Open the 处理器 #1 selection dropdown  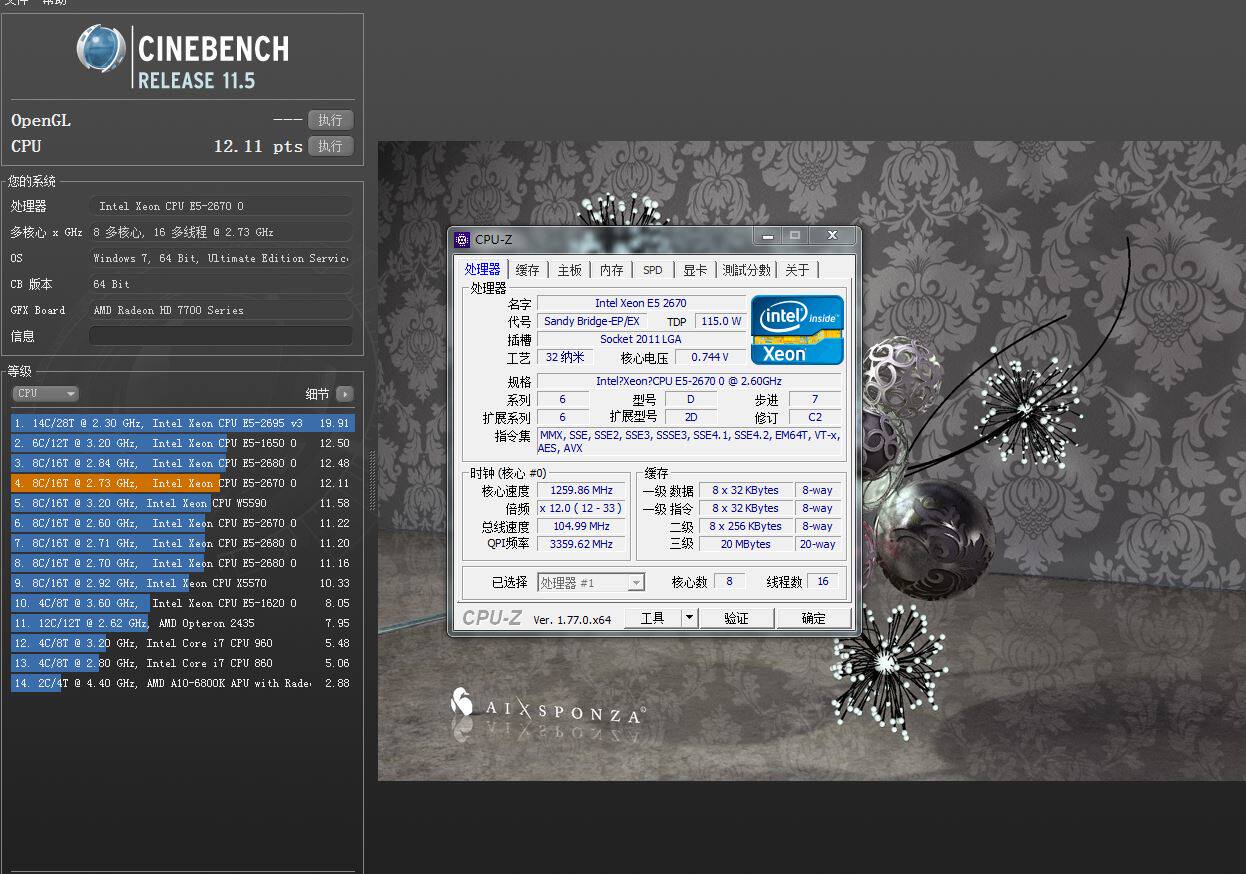591,582
